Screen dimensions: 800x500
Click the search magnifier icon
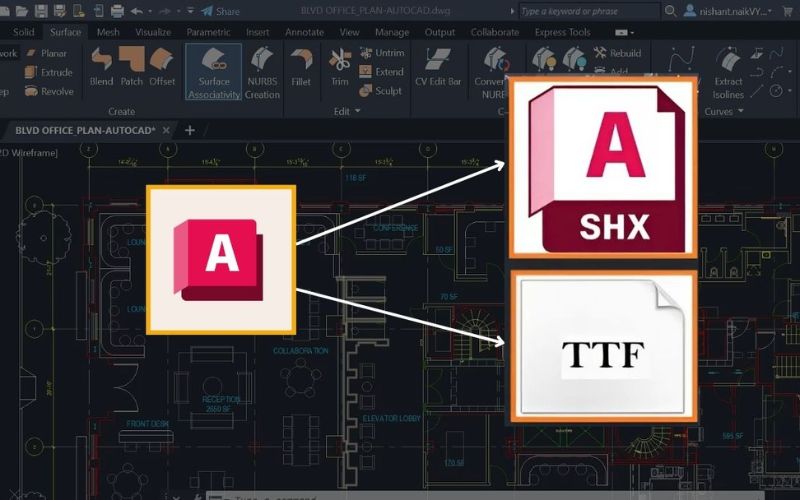click(671, 11)
